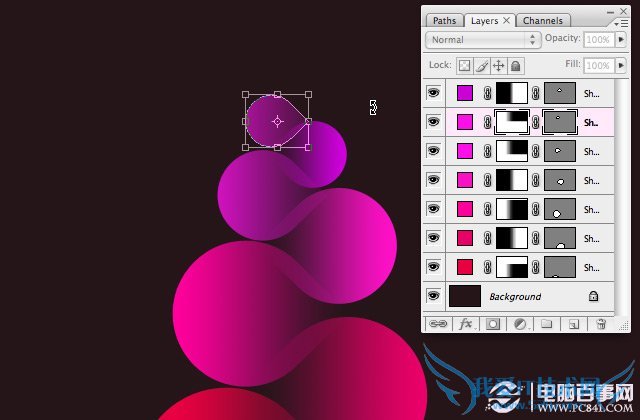Toggle eye icon of sixth shape layer
Image resolution: width=640 pixels, height=420 pixels.
click(433, 238)
